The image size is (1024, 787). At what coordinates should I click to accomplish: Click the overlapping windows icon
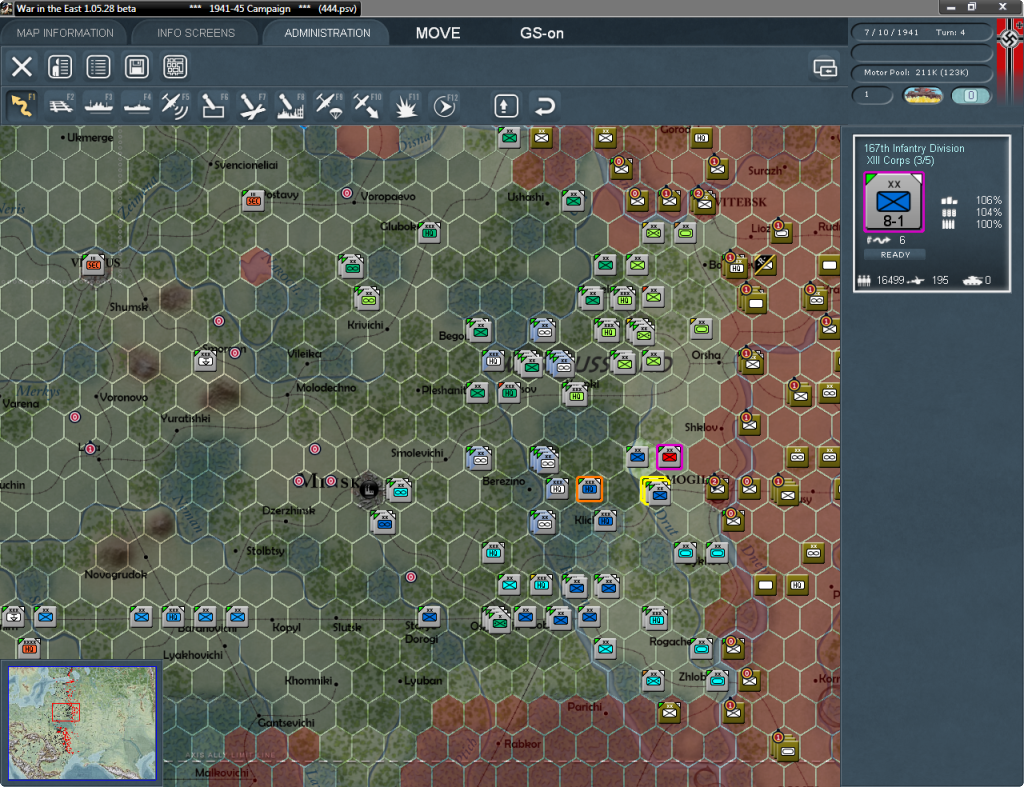click(825, 67)
